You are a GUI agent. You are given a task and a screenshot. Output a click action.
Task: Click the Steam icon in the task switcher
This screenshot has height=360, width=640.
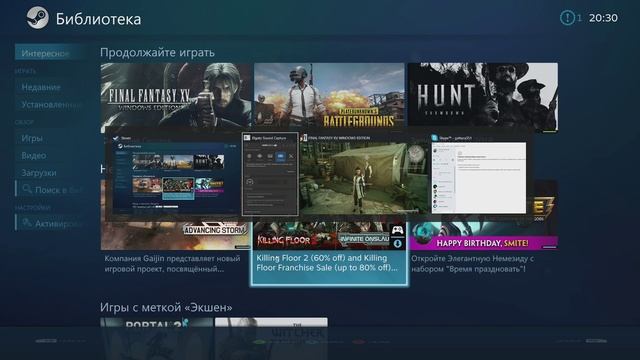[116, 138]
